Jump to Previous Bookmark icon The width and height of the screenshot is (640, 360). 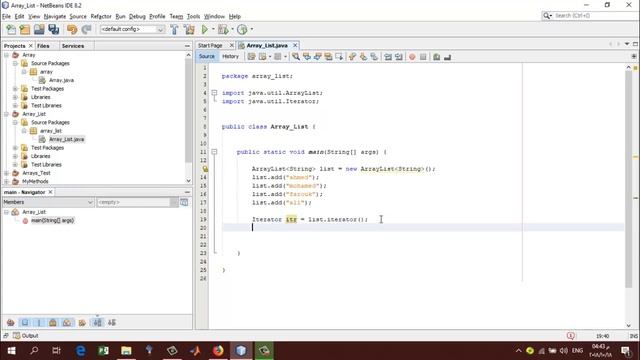click(x=352, y=57)
